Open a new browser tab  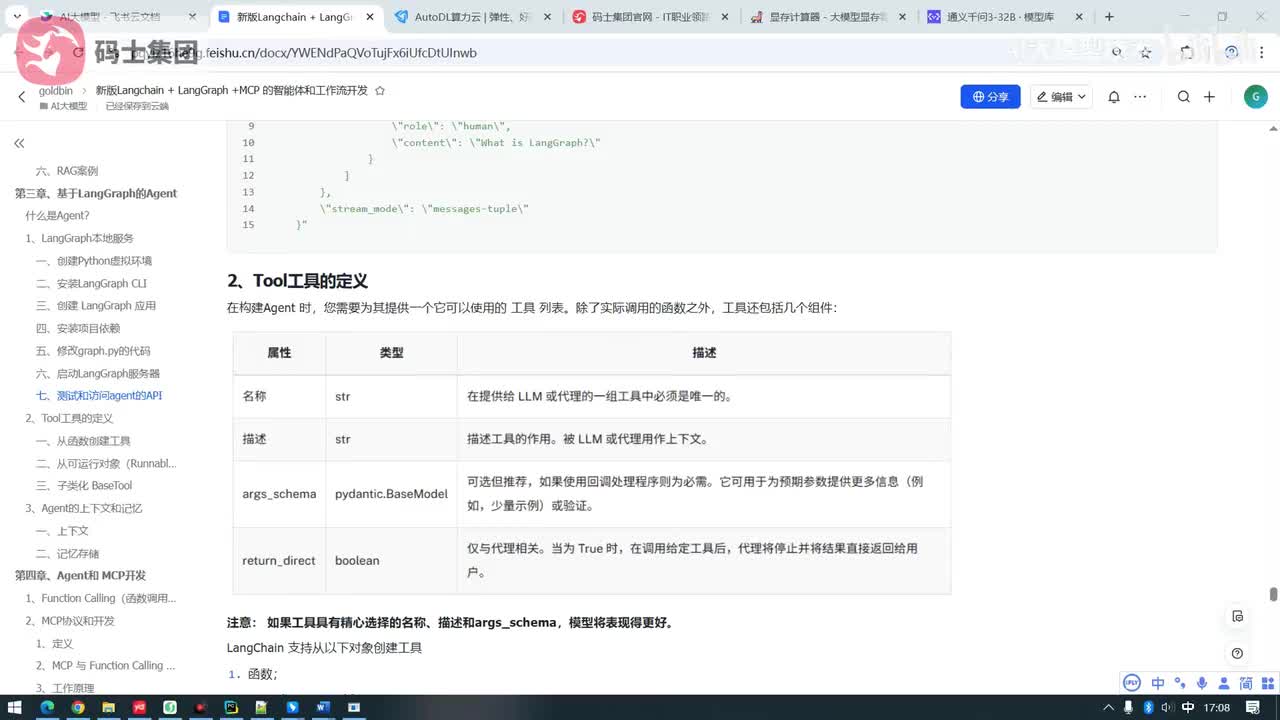pyautogui.click(x=1109, y=17)
